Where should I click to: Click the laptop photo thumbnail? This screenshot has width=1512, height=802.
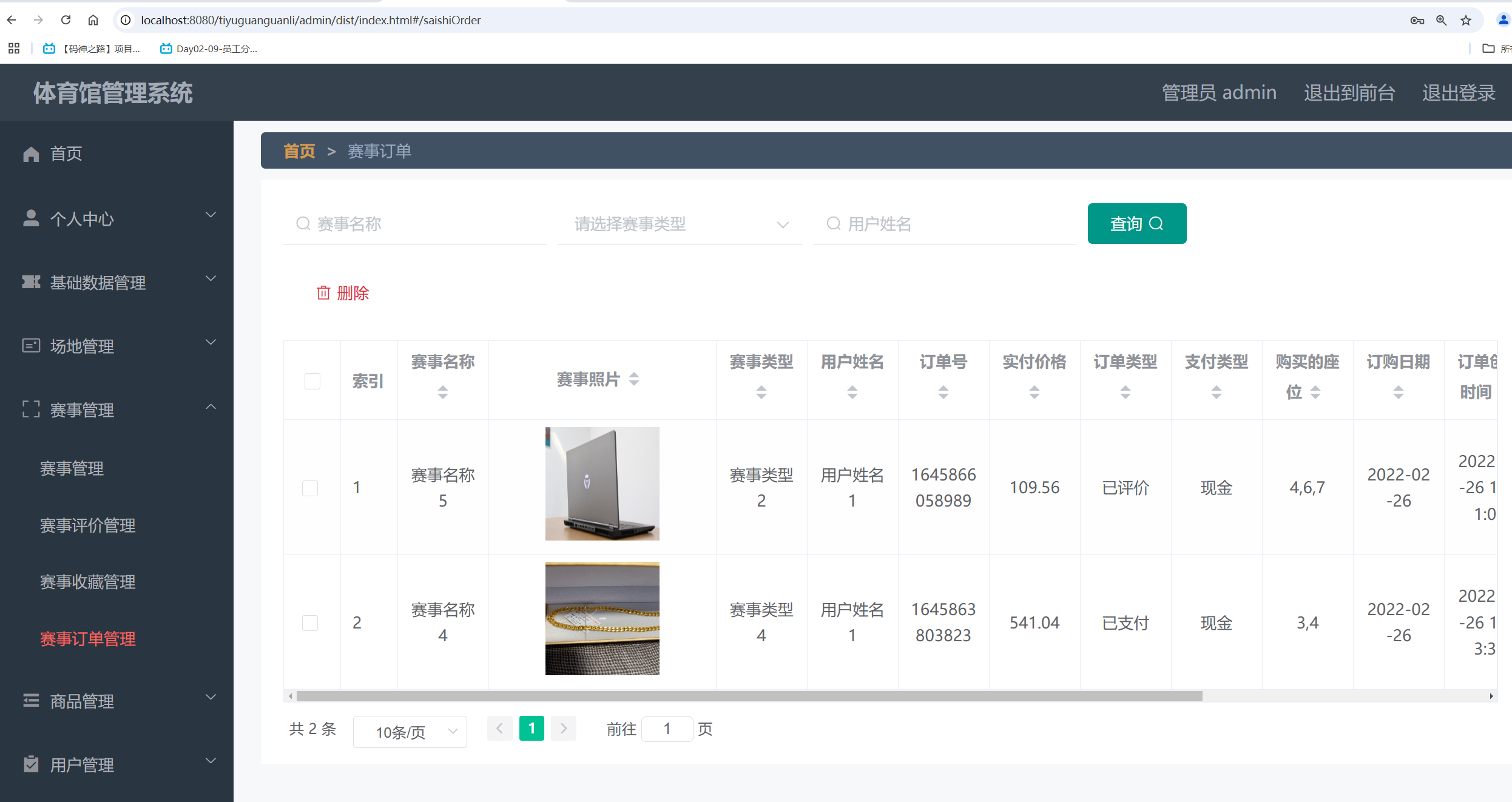[602, 484]
